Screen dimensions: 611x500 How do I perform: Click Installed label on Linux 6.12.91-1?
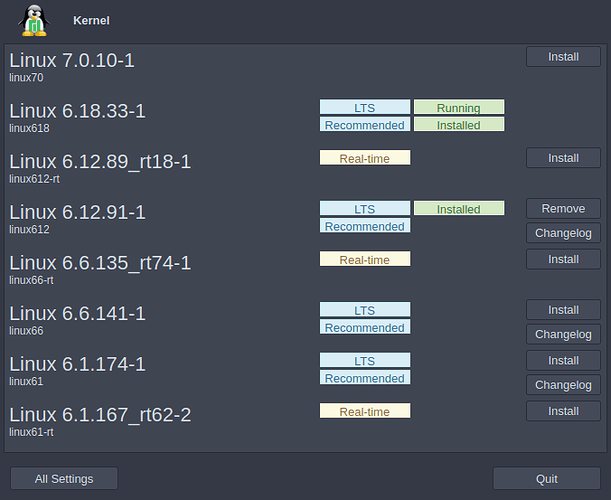tap(459, 208)
